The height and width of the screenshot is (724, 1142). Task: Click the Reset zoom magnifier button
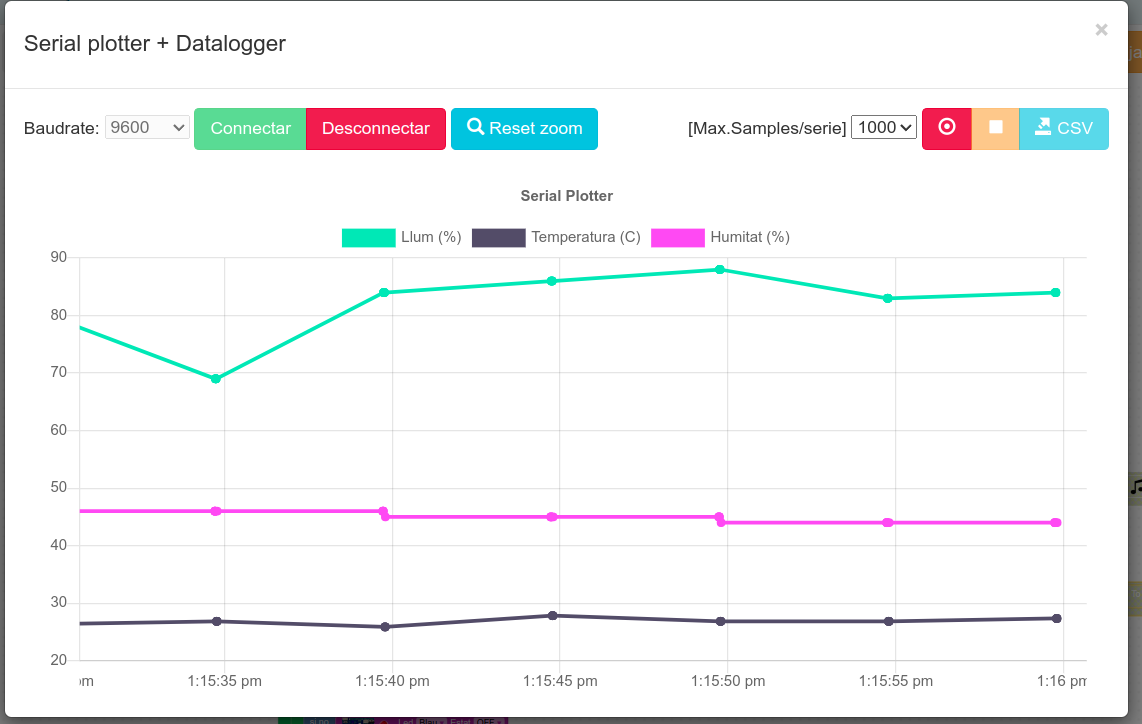(x=524, y=128)
